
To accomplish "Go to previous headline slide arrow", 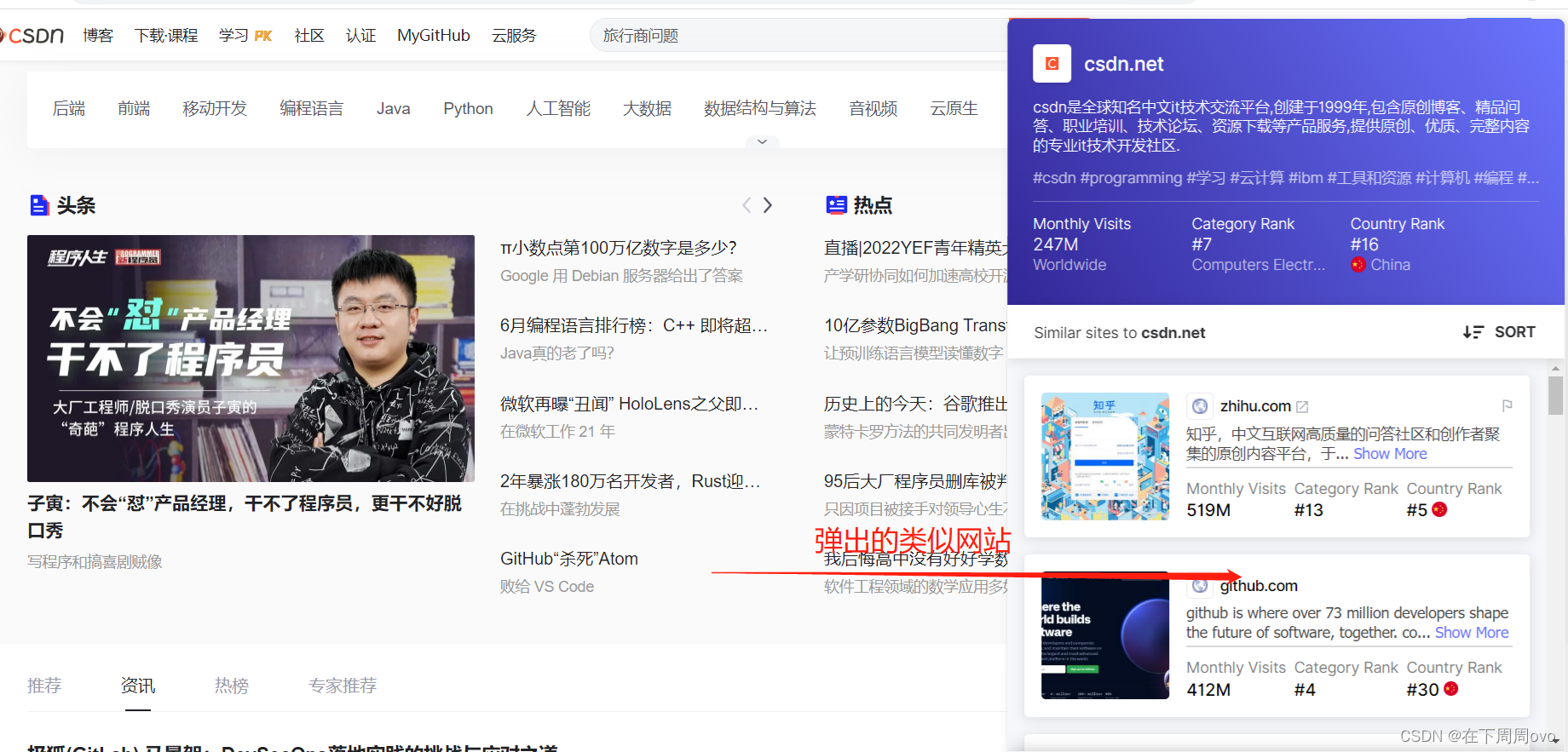I will coord(747,205).
